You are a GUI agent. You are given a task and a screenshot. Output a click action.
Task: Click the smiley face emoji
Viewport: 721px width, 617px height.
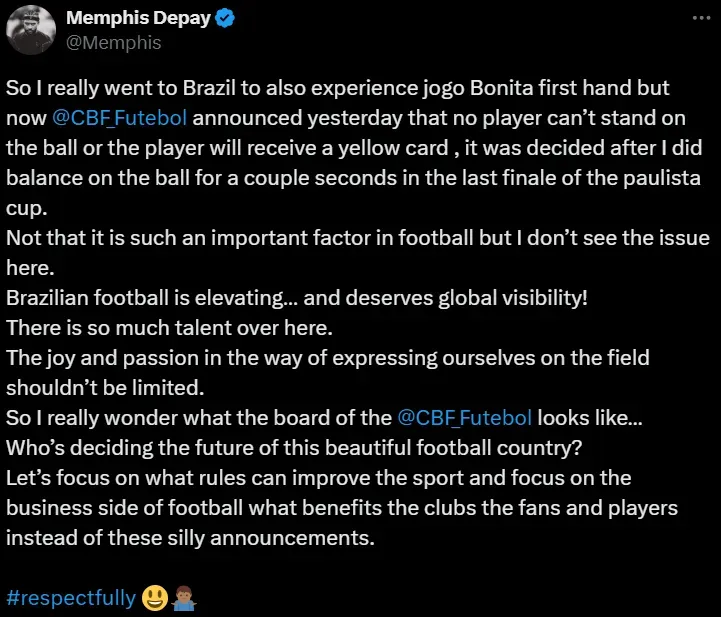155,597
